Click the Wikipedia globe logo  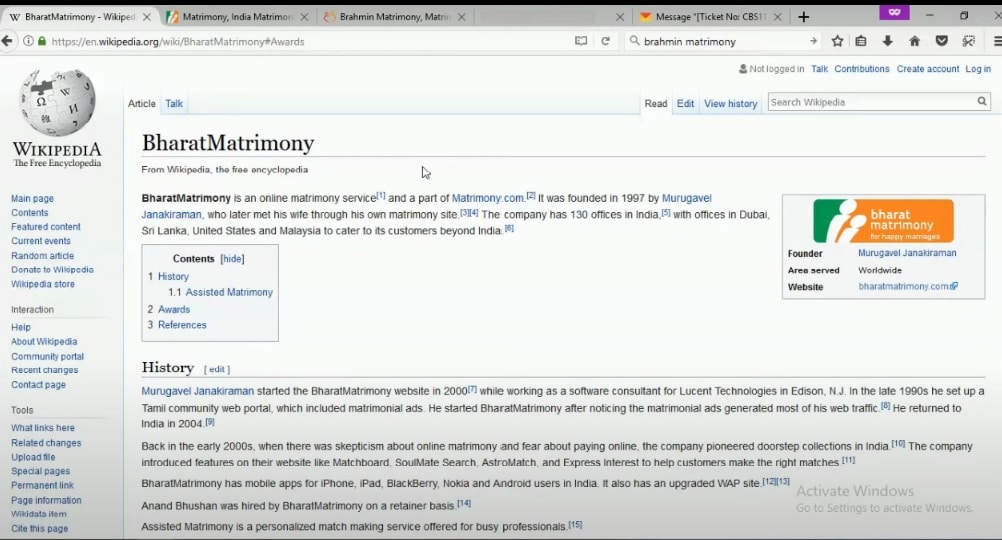pos(58,102)
